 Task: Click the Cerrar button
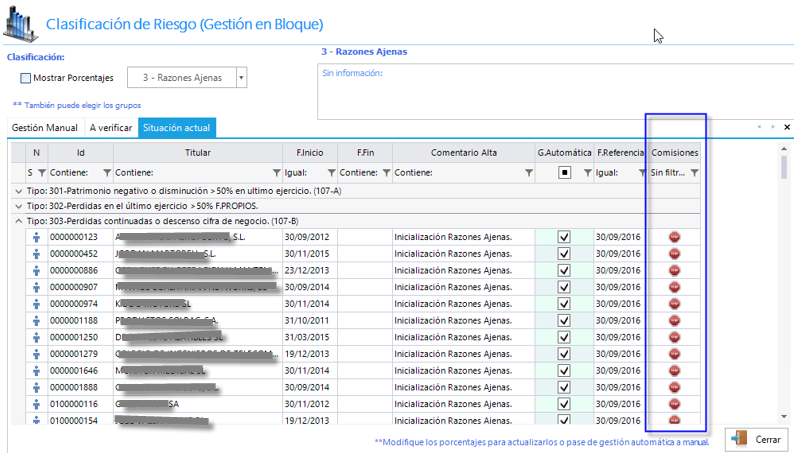757,439
